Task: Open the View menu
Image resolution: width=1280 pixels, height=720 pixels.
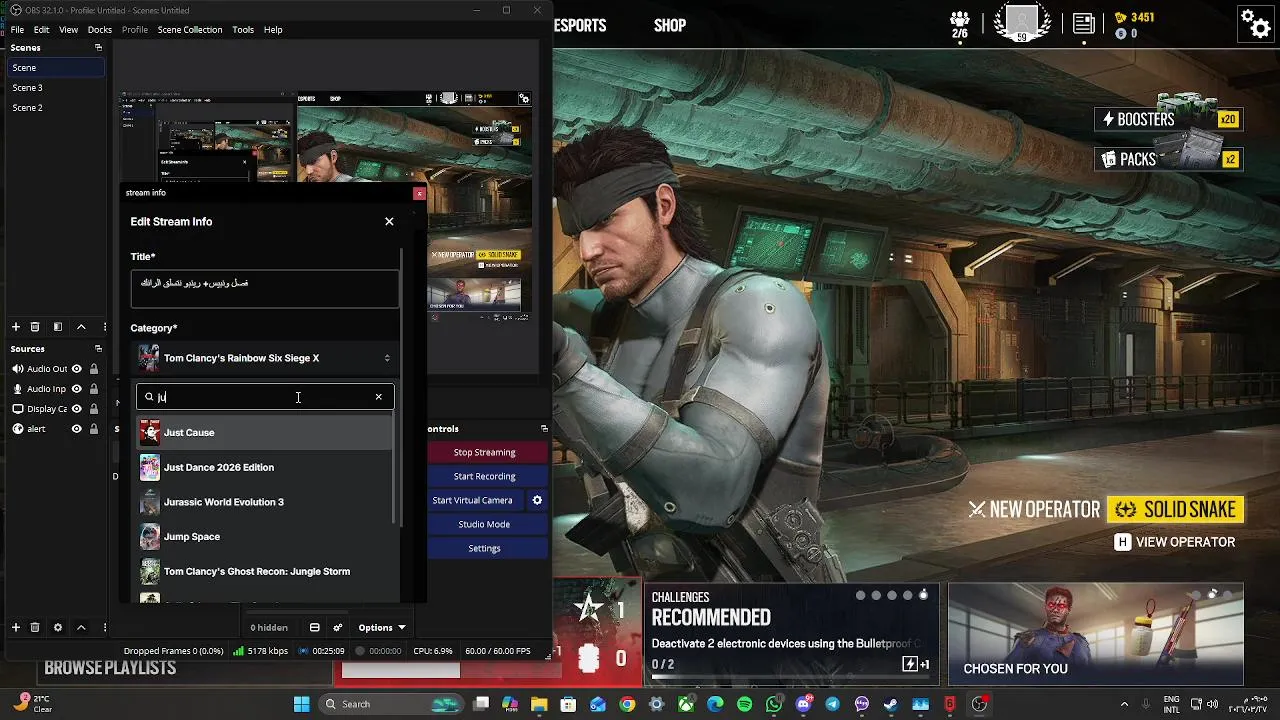Action: coord(68,30)
